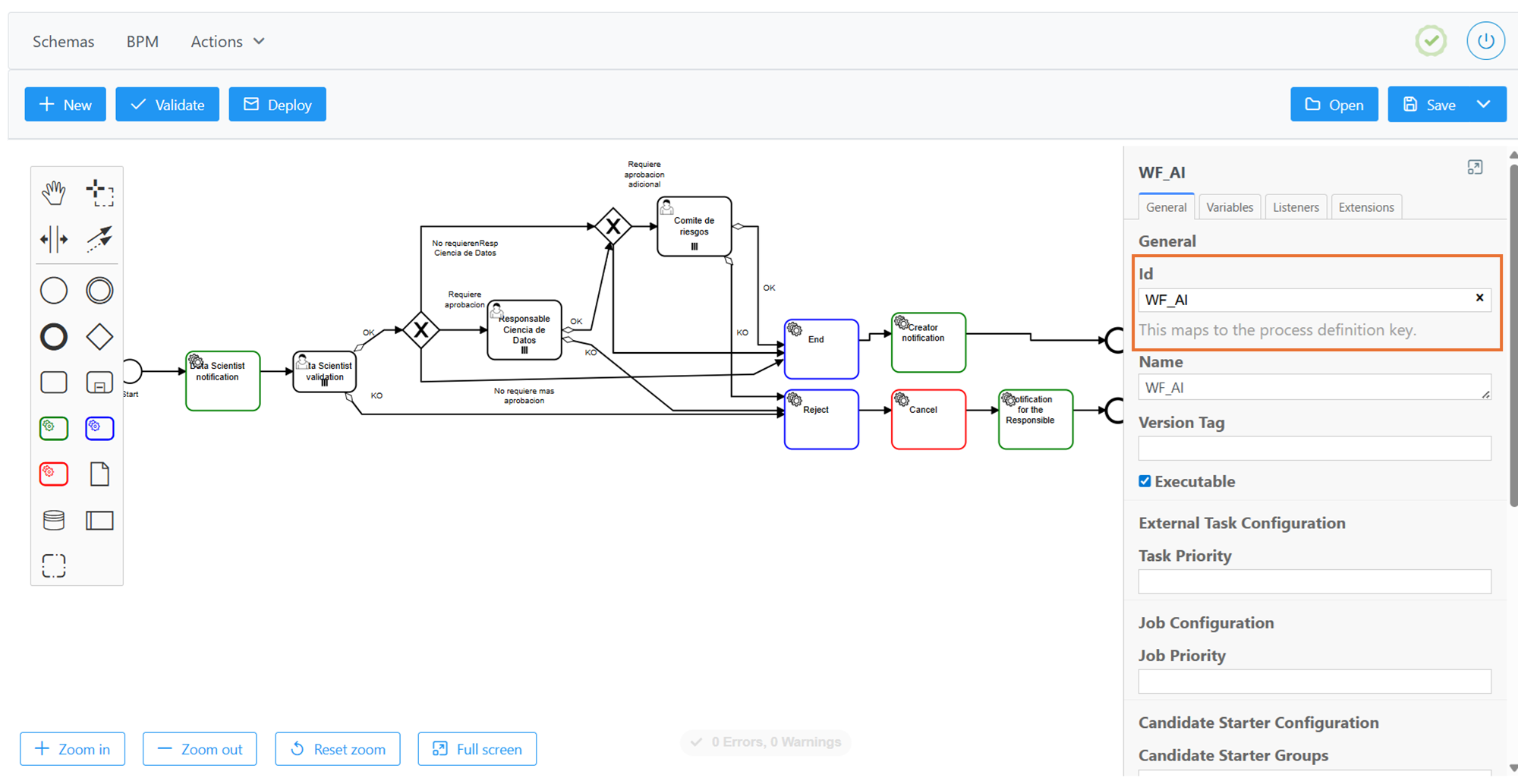Pick the red service task icon
This screenshot has width=1518, height=784.
pos(54,474)
